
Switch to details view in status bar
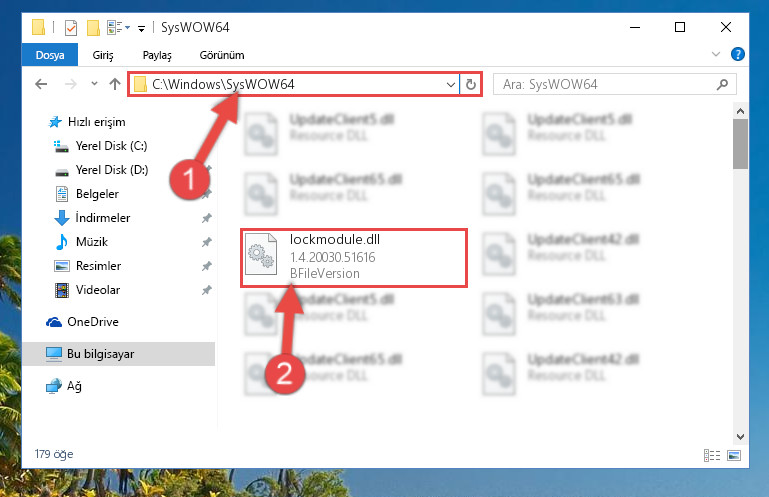[712, 455]
